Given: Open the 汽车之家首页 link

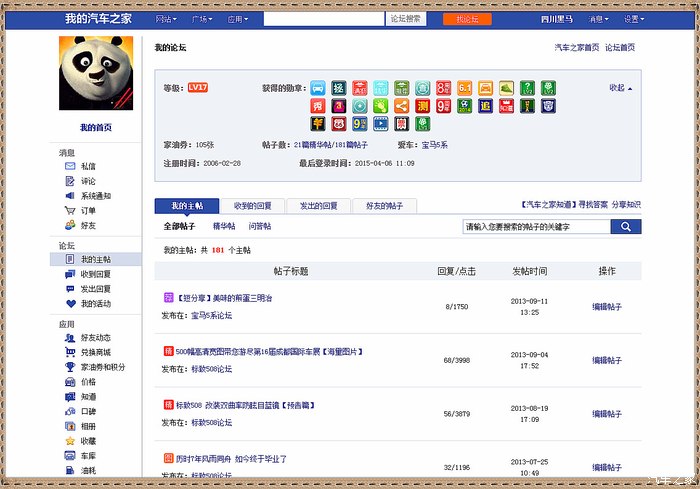Looking at the screenshot, I should click(576, 47).
